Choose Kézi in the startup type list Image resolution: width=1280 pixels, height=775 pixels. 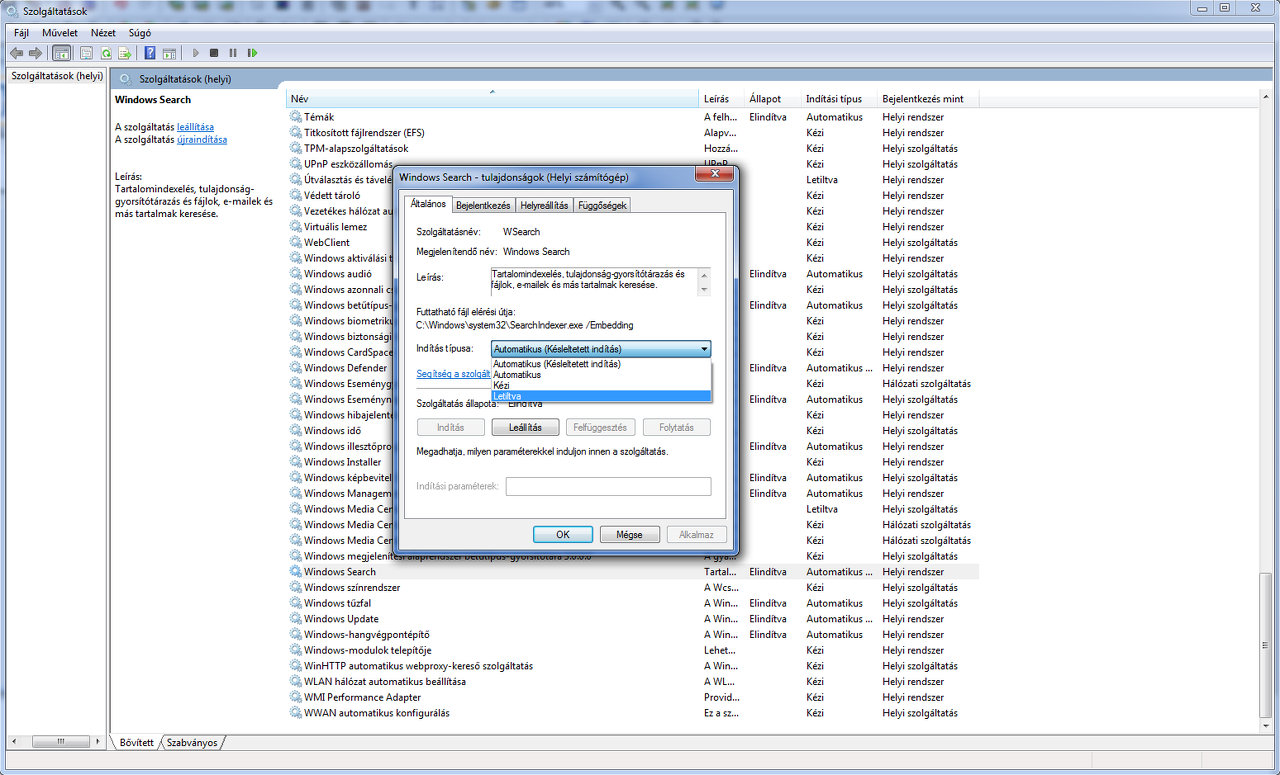tap(601, 386)
